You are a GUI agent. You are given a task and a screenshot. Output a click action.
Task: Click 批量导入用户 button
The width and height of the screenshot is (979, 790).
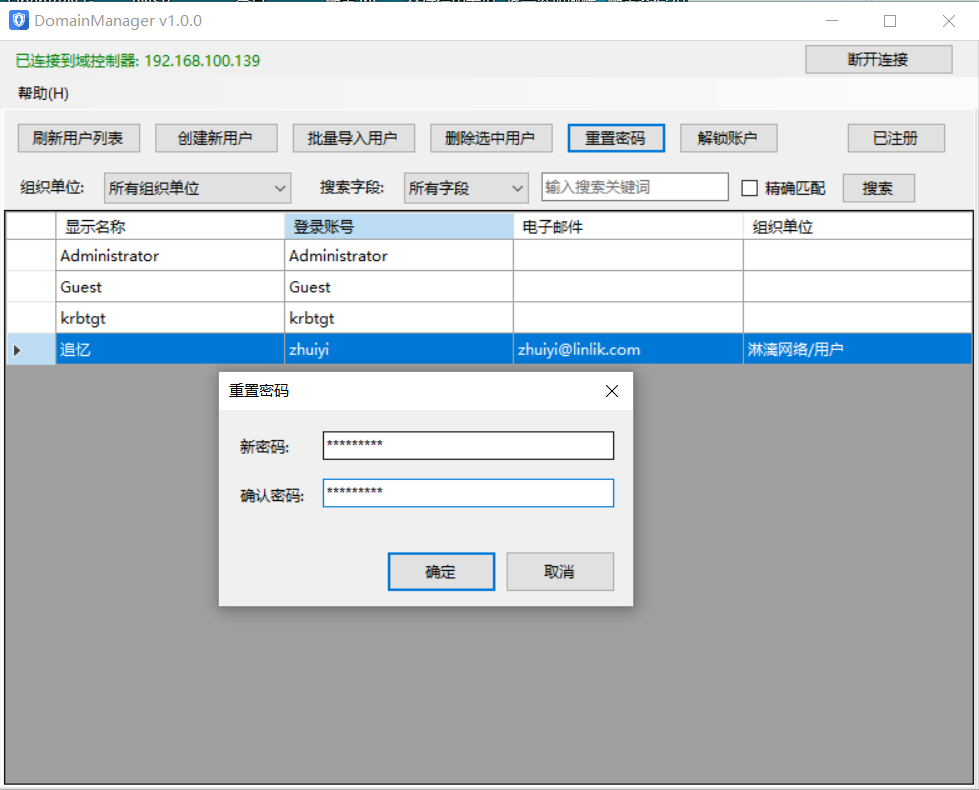pos(353,138)
